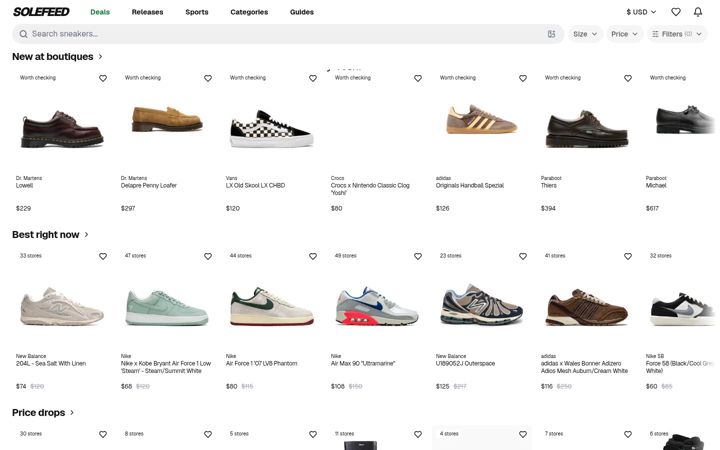Click "LX Old Skool LX CHBD" title

coord(255,186)
